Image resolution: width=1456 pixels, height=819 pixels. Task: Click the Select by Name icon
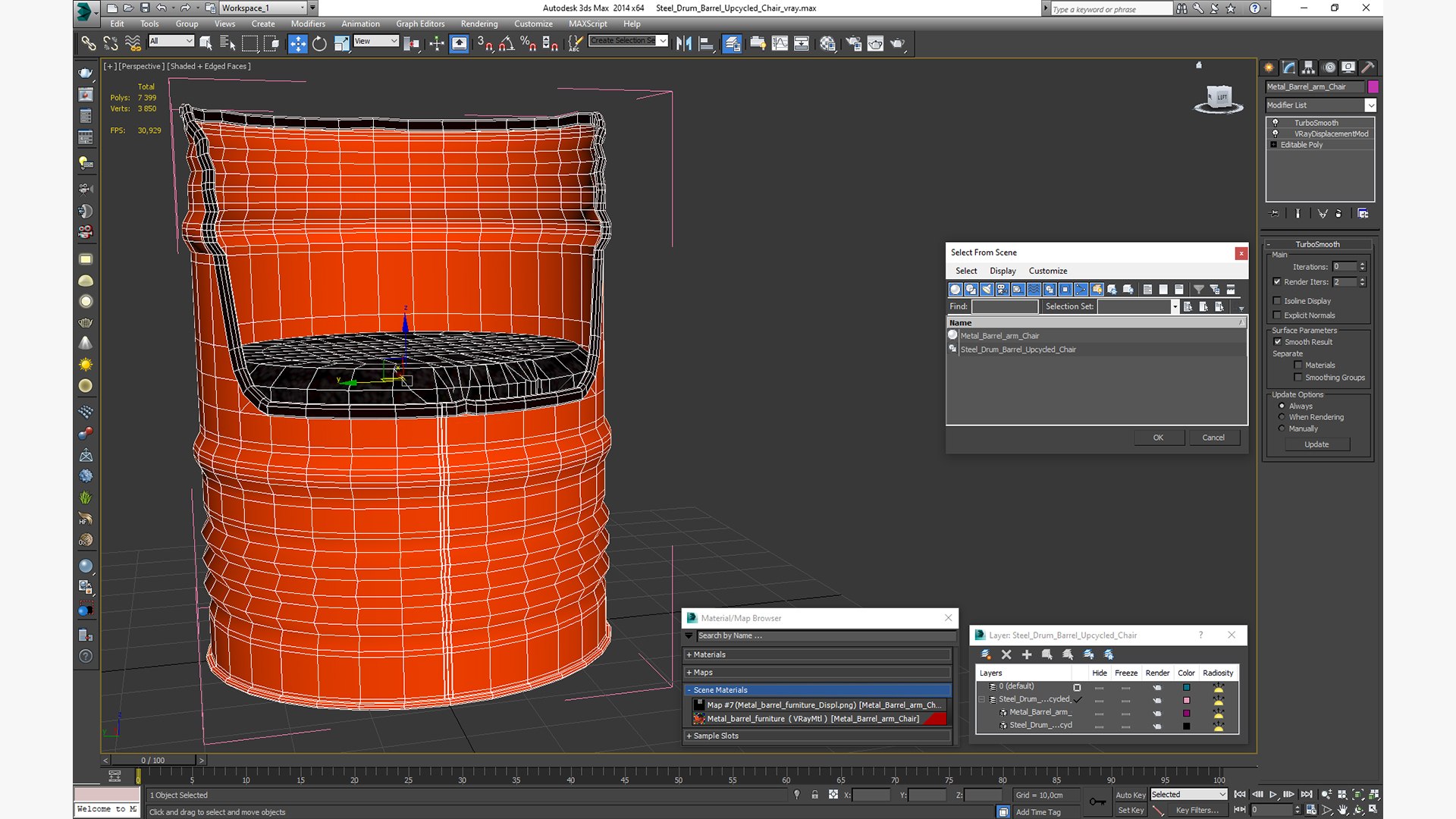pyautogui.click(x=227, y=43)
